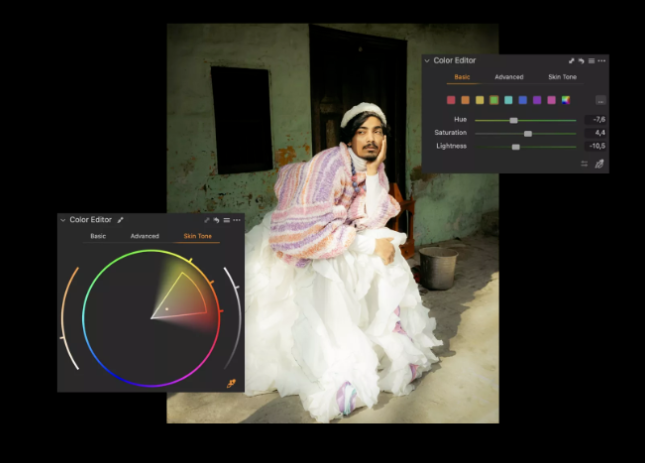This screenshot has height=463, width=645.
Task: Choose the green color swatch
Action: click(x=494, y=100)
